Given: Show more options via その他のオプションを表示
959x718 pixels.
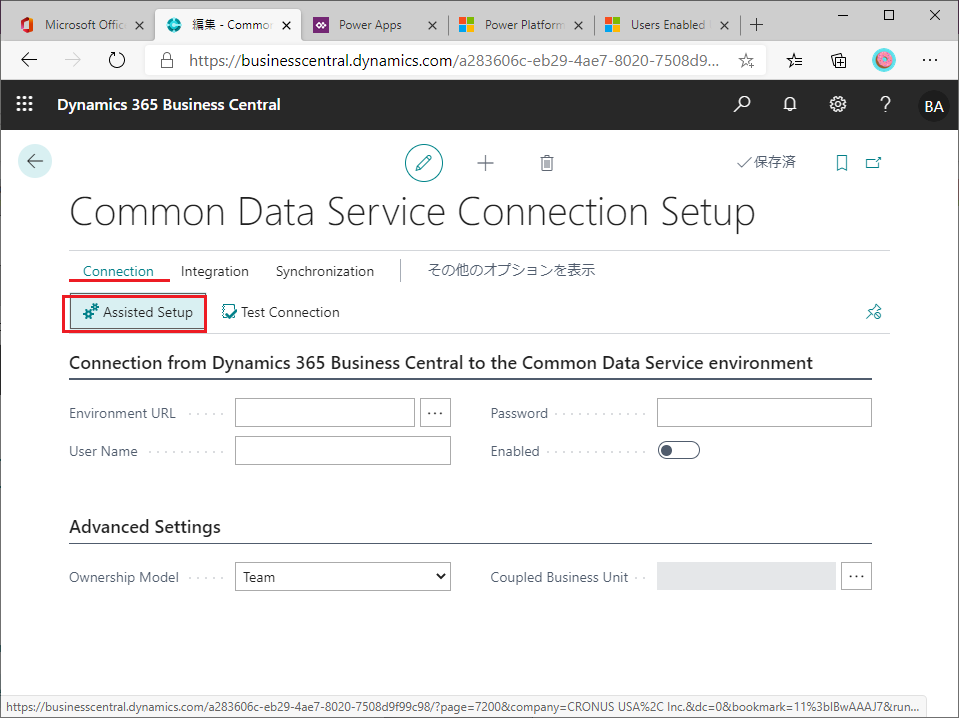Looking at the screenshot, I should (511, 270).
